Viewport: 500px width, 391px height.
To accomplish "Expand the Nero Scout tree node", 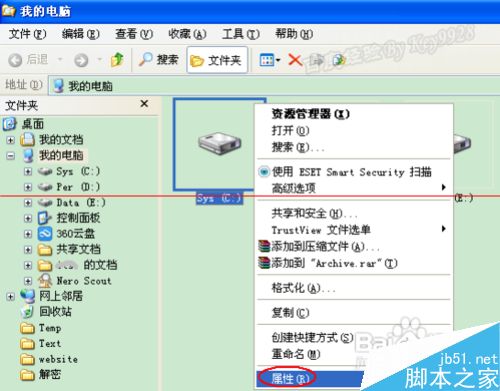I will pos(28,281).
